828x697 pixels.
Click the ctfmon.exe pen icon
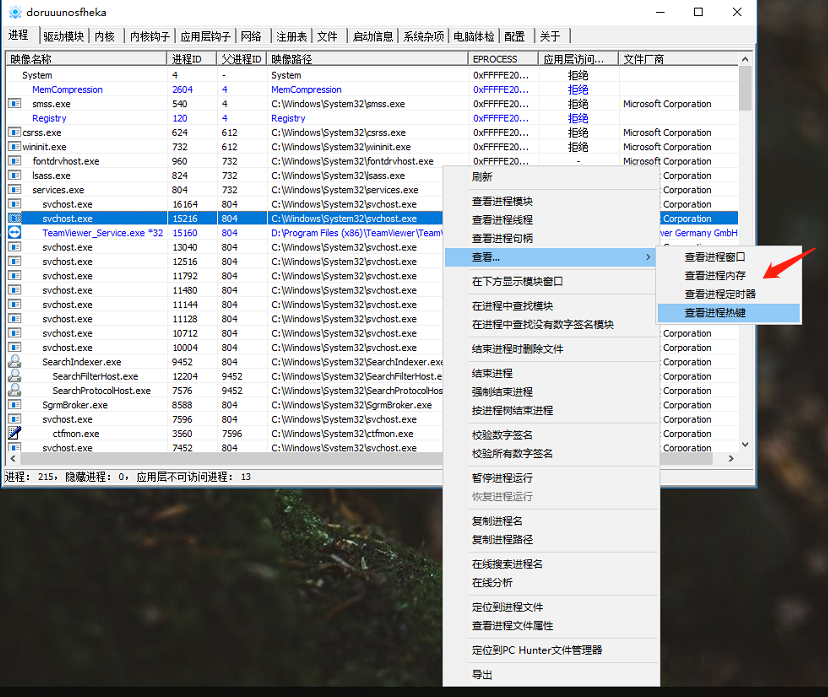[x=14, y=434]
